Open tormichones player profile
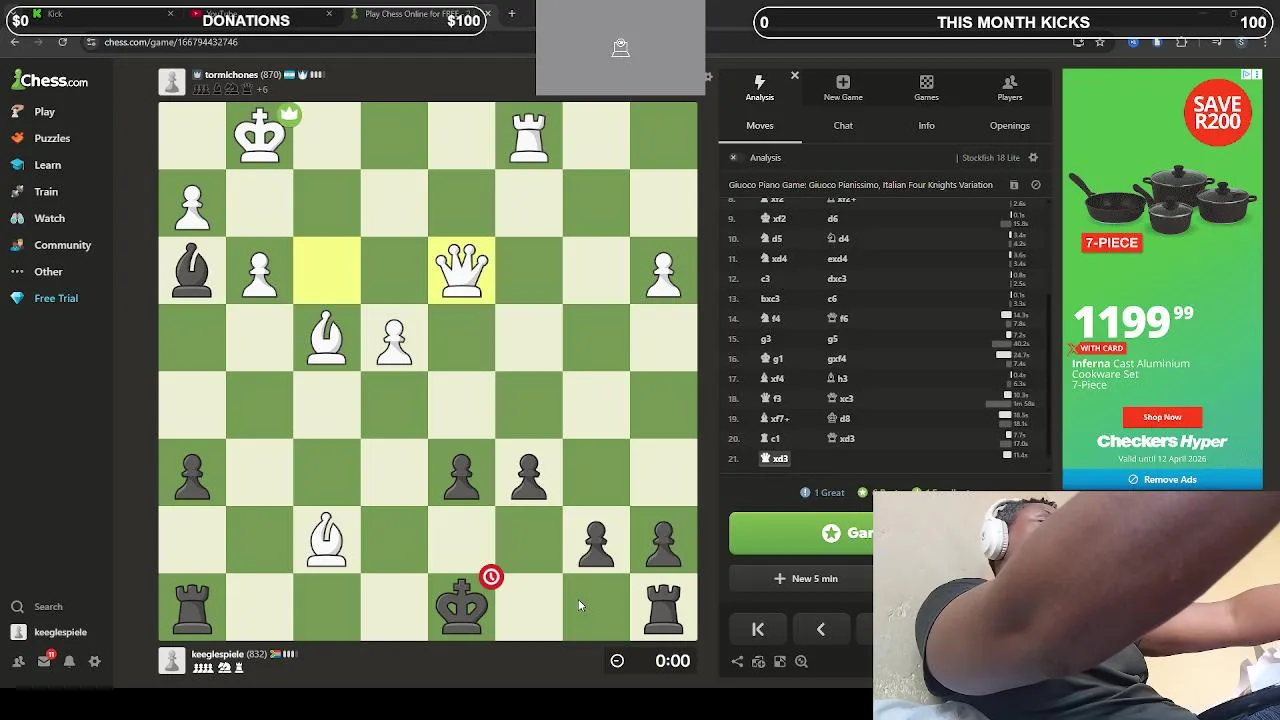 231,75
